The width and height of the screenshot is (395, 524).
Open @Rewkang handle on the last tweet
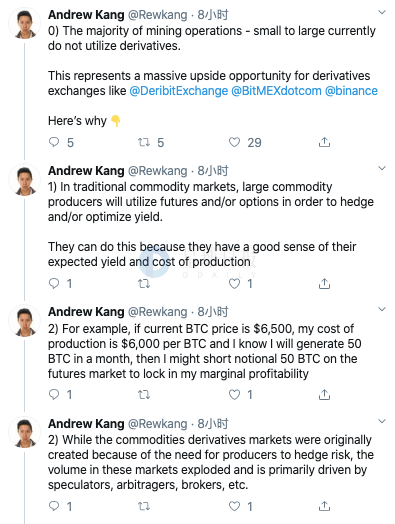158,424
